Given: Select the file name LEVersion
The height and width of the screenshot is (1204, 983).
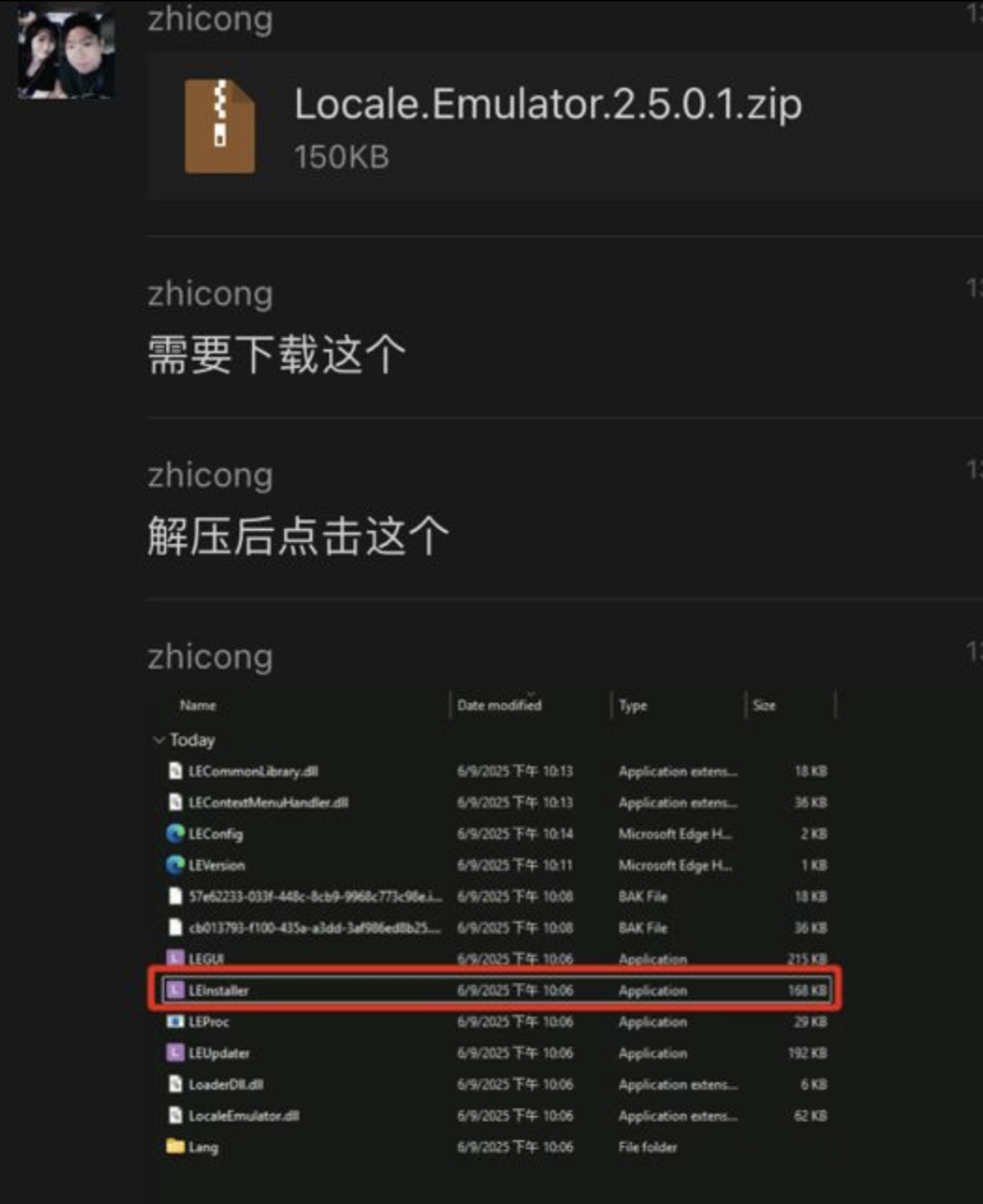Looking at the screenshot, I should 216,865.
